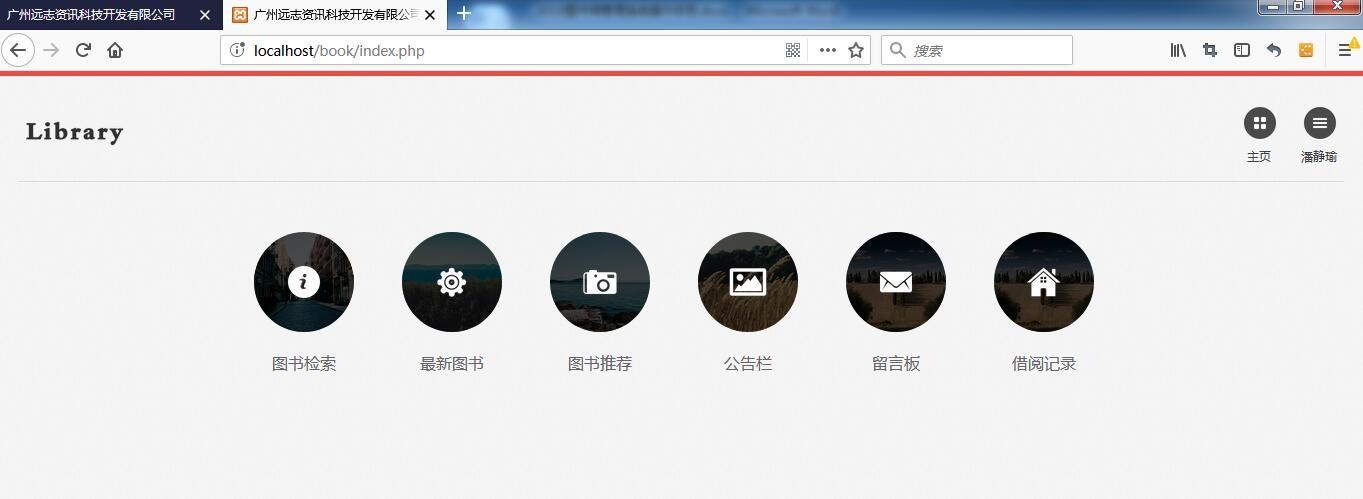Open the 潘静瑜 user menu icon
Viewport: 1363px width, 499px height.
click(1319, 123)
